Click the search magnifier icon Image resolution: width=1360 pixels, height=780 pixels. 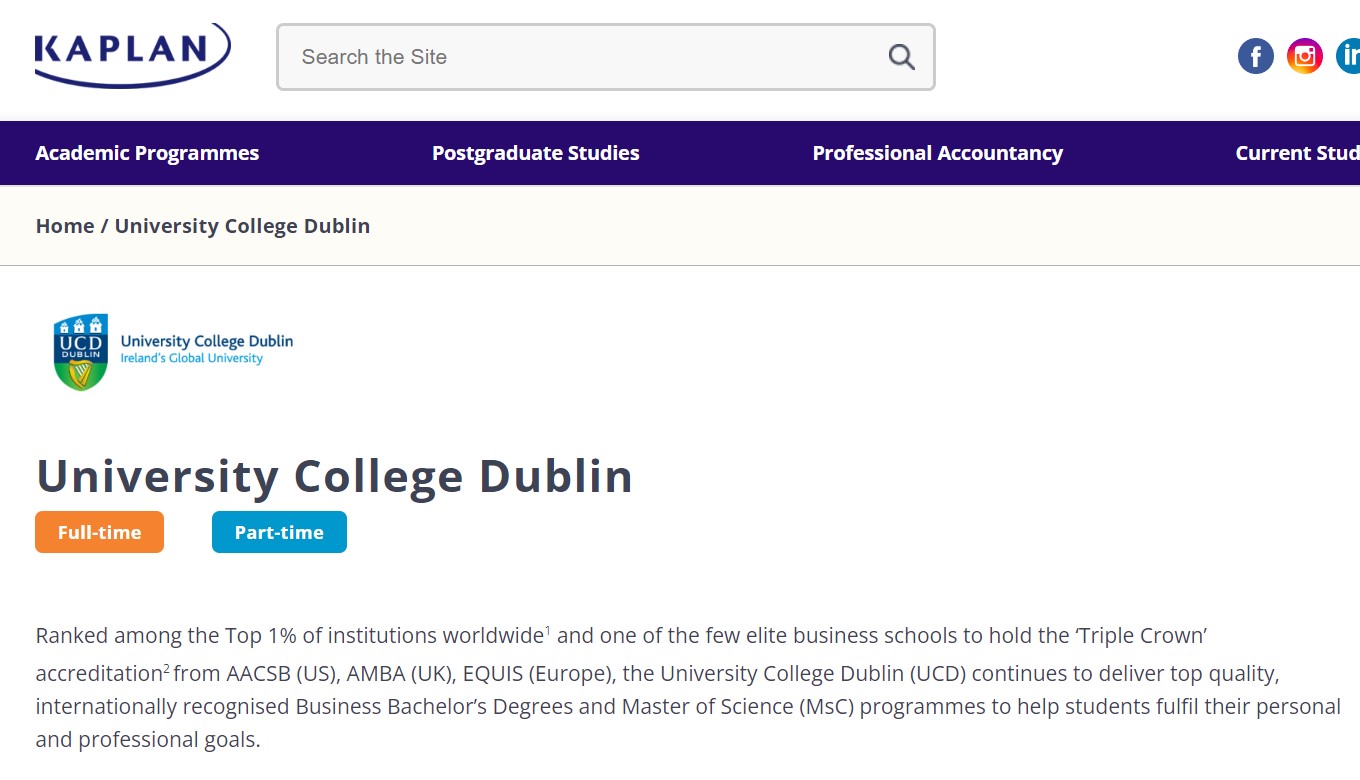coord(901,57)
